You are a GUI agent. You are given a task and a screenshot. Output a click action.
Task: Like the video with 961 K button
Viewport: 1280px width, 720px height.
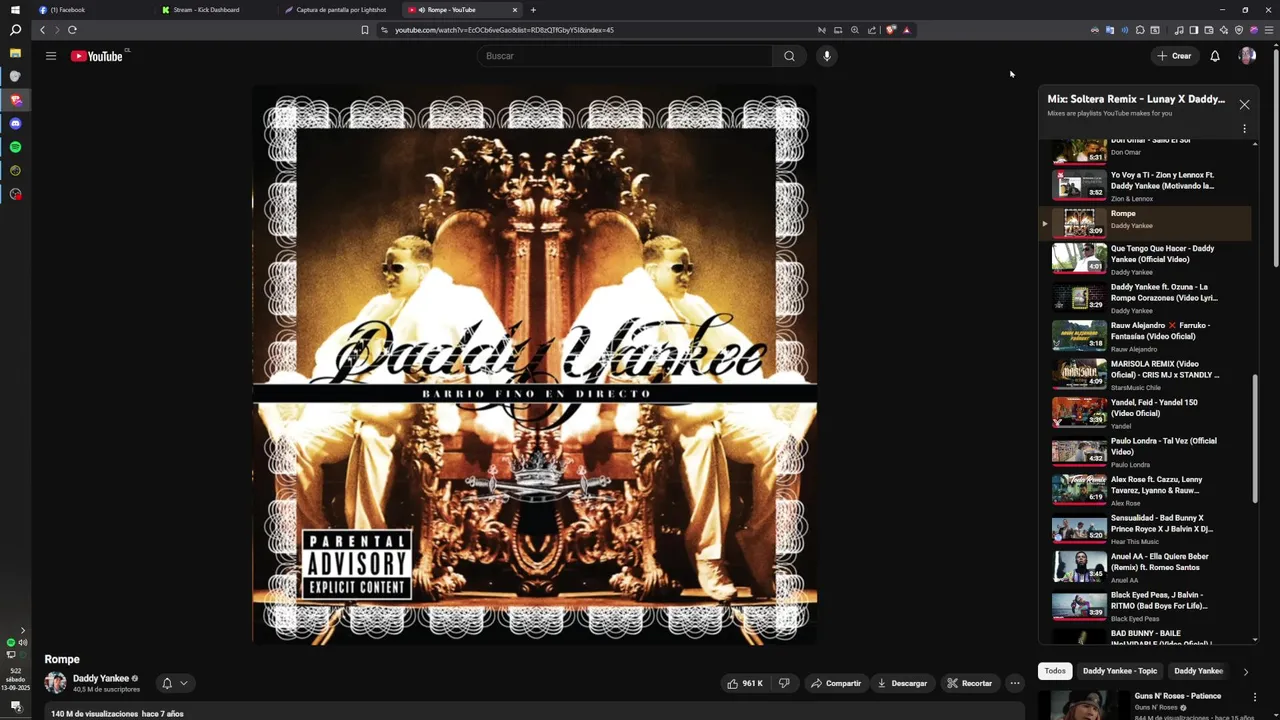745,683
